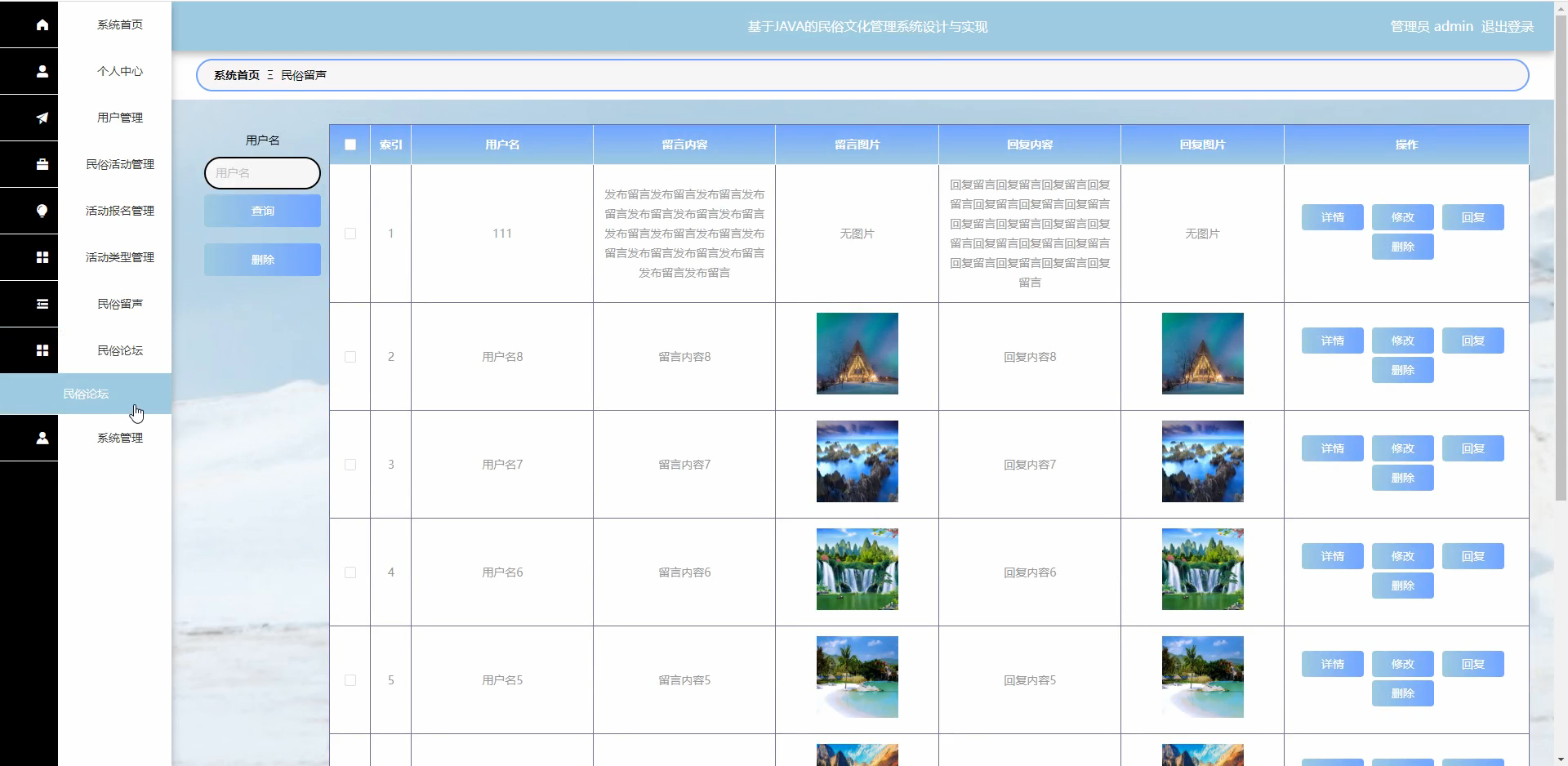Screen dimensions: 1568x766
Task: Open 用户管理 menu item
Action: (x=120, y=118)
